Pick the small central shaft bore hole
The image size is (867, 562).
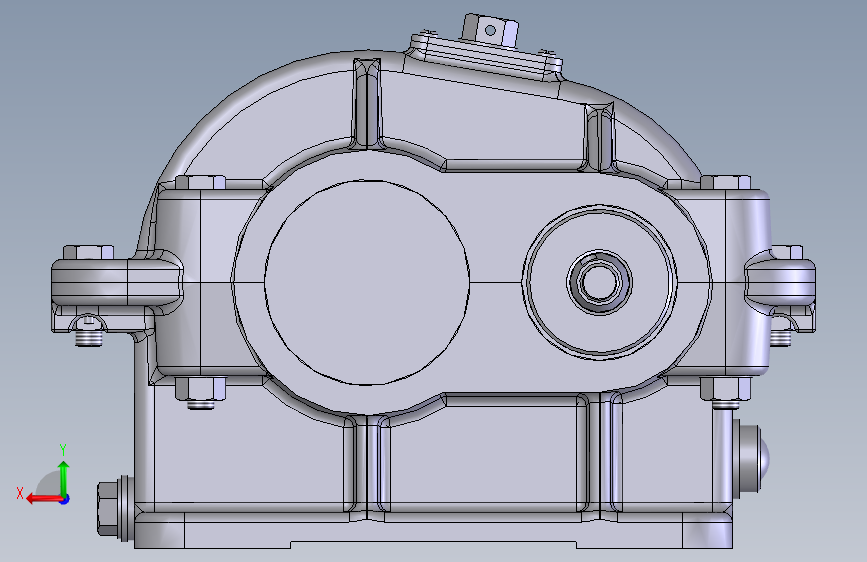(599, 282)
